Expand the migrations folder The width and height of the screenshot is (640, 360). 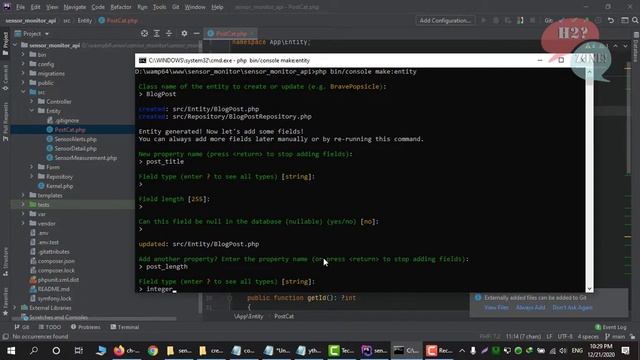pyautogui.click(x=23, y=73)
